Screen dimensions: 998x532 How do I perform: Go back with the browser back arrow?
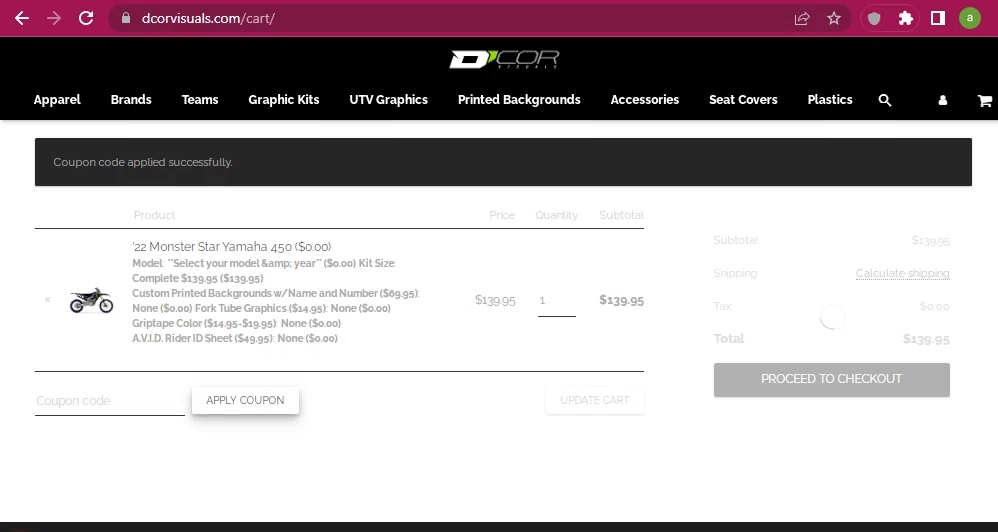click(22, 18)
